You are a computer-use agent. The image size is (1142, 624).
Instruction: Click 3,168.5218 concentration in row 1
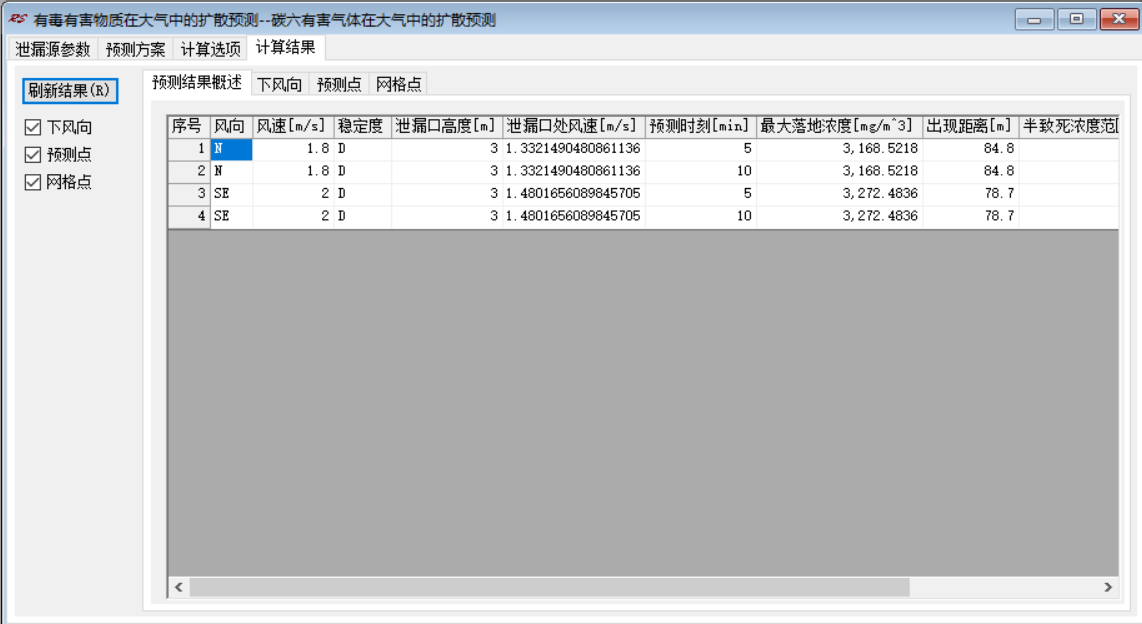tap(839, 149)
